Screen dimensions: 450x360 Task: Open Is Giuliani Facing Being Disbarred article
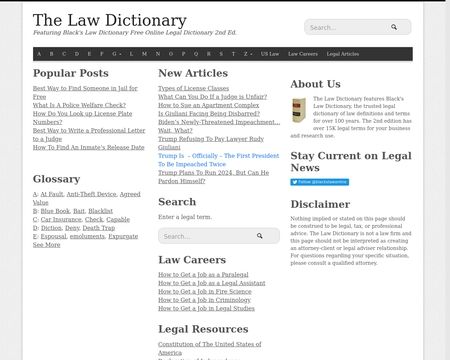click(x=209, y=113)
